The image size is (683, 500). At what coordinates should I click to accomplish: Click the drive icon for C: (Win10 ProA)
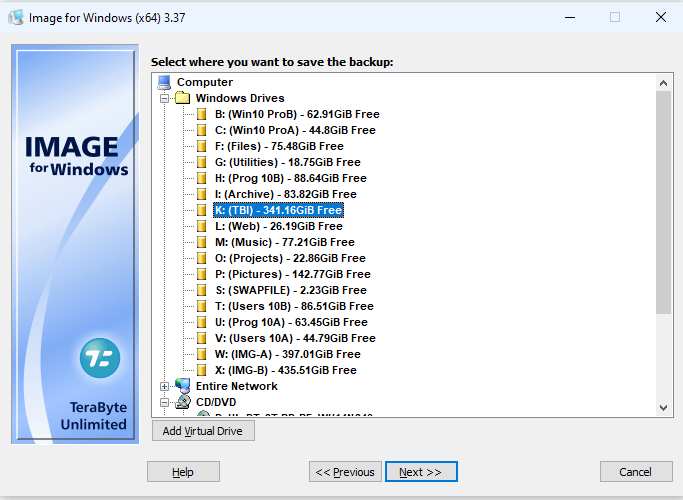(x=201, y=130)
